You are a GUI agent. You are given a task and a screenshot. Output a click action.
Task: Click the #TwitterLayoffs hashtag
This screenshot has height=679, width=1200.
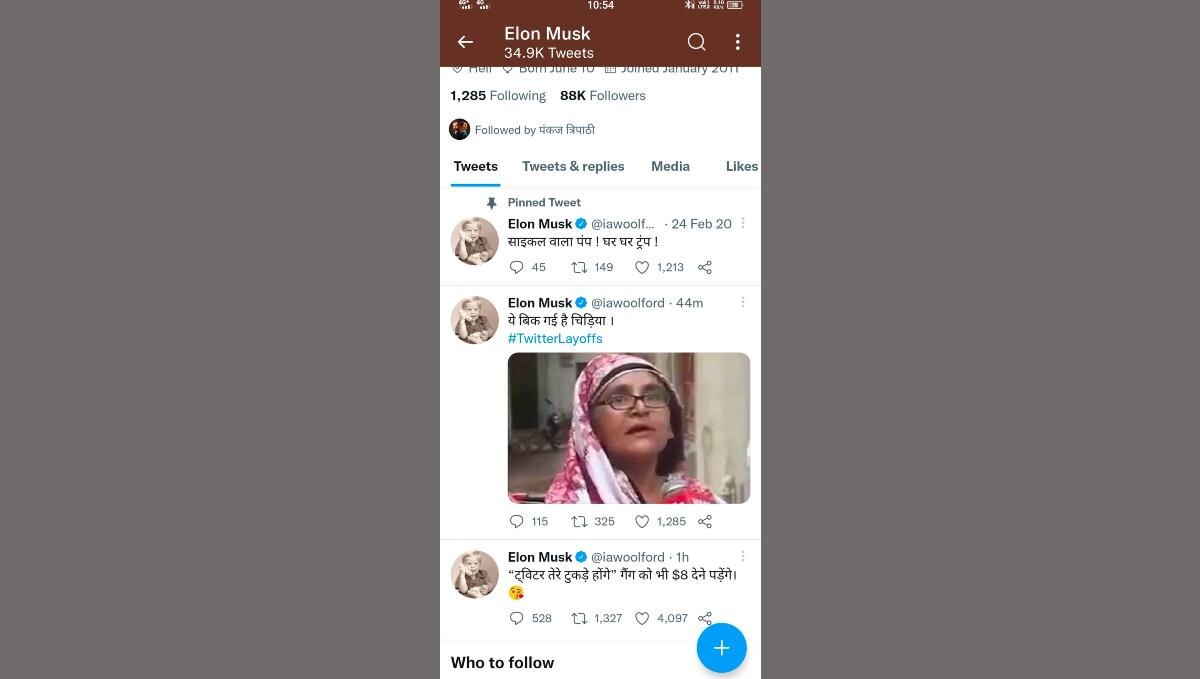(555, 338)
